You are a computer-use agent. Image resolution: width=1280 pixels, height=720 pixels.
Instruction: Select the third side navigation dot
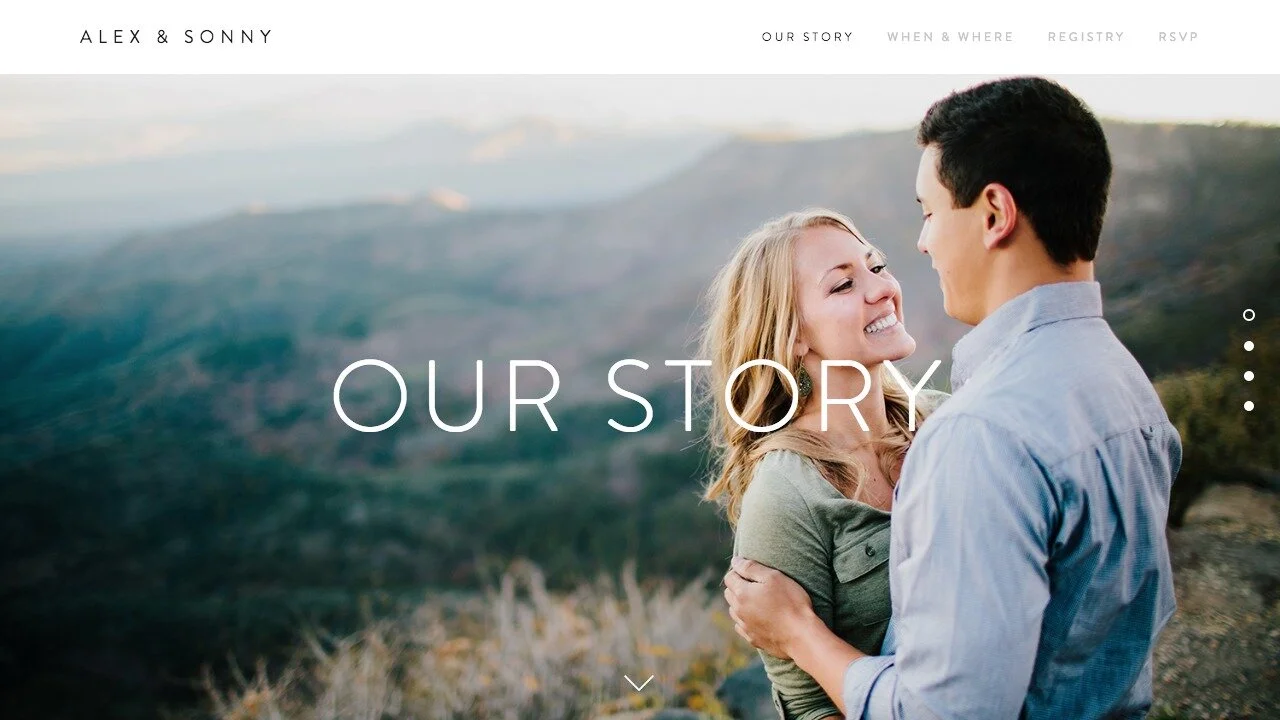point(1249,376)
